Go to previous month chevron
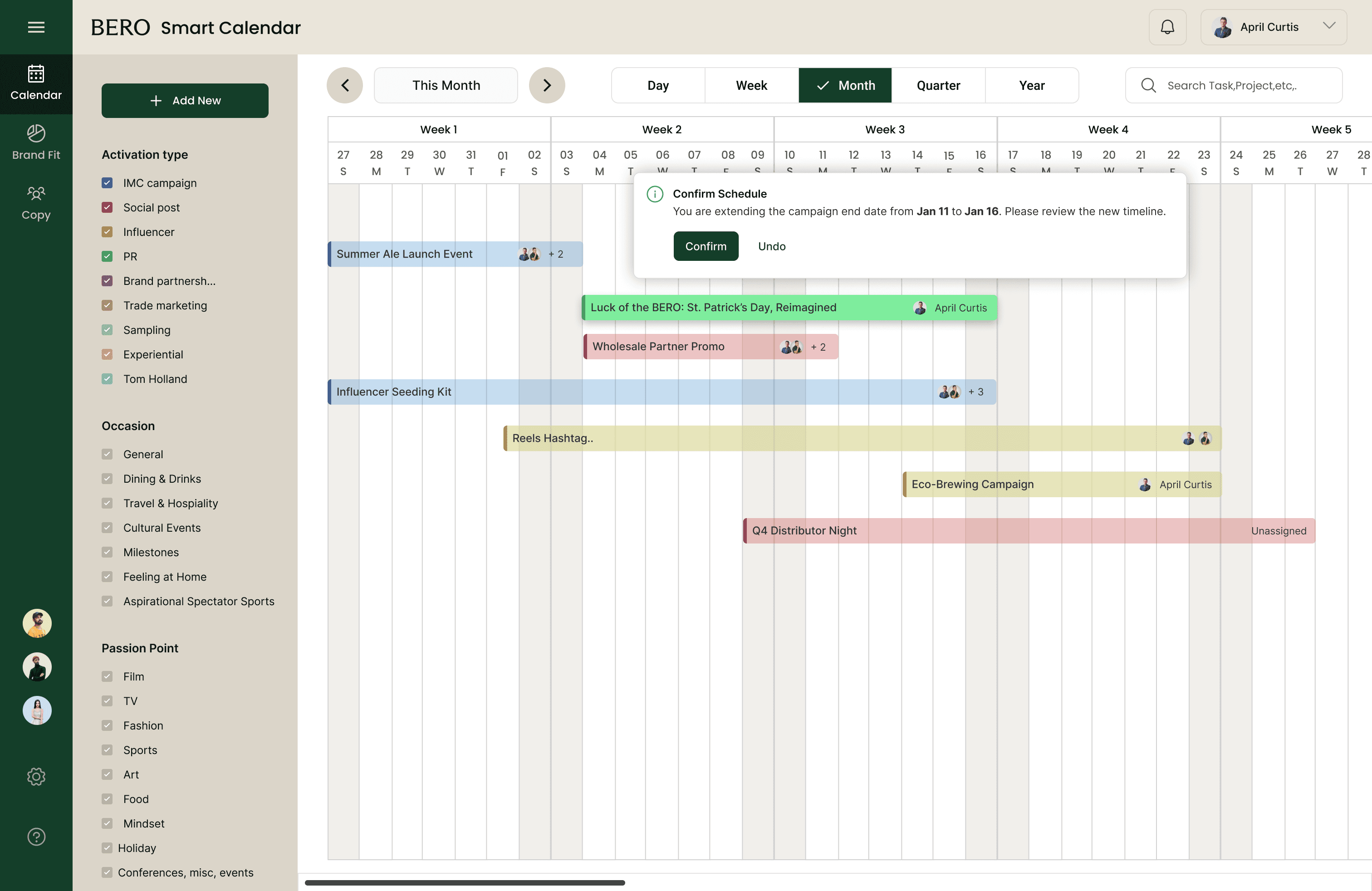Image resolution: width=1372 pixels, height=891 pixels. (345, 85)
